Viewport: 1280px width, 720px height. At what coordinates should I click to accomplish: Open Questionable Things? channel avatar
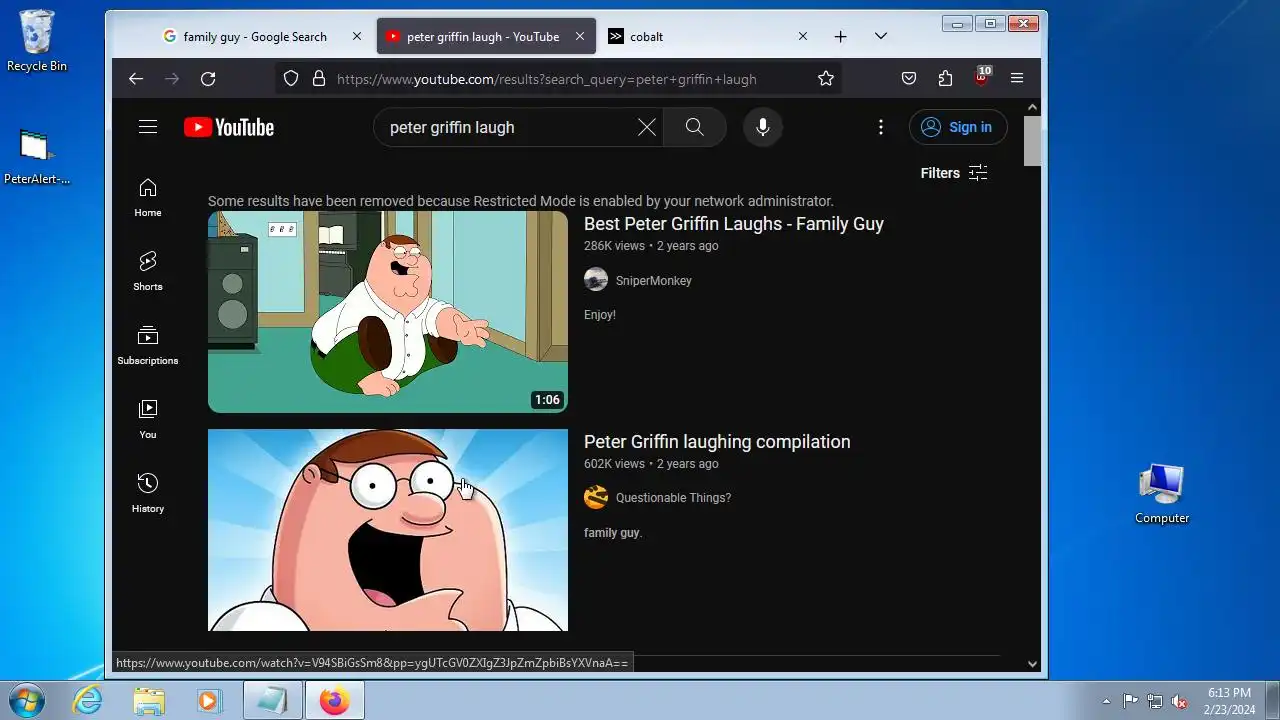coord(596,497)
